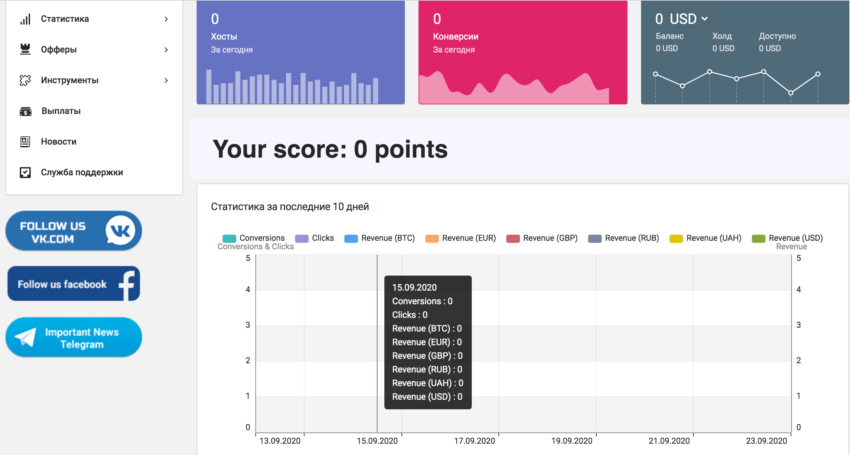The image size is (850, 455).
Task: Click the 23.09.2020 axis date
Action: [767, 441]
